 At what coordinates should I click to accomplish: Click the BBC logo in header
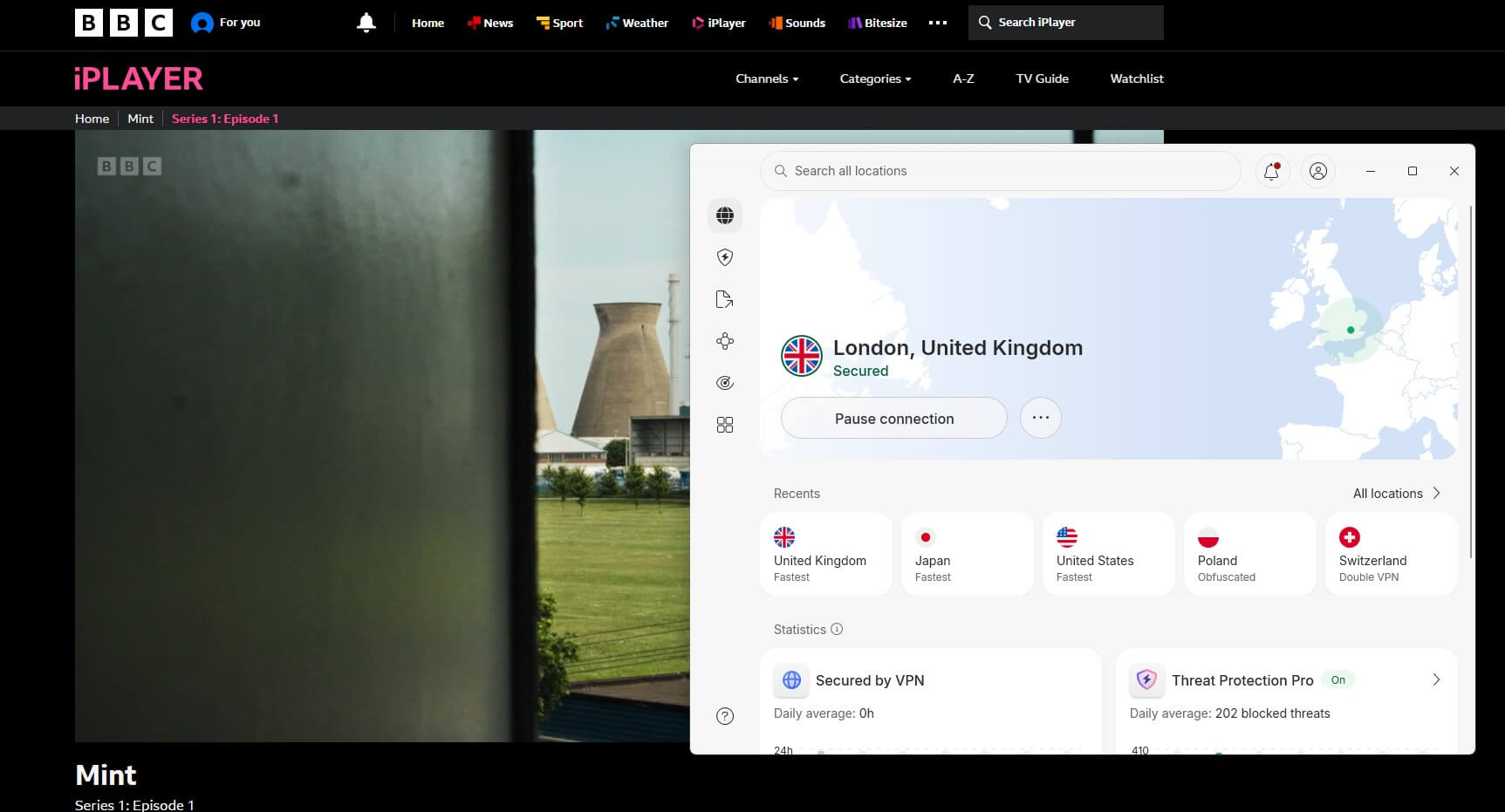[124, 23]
